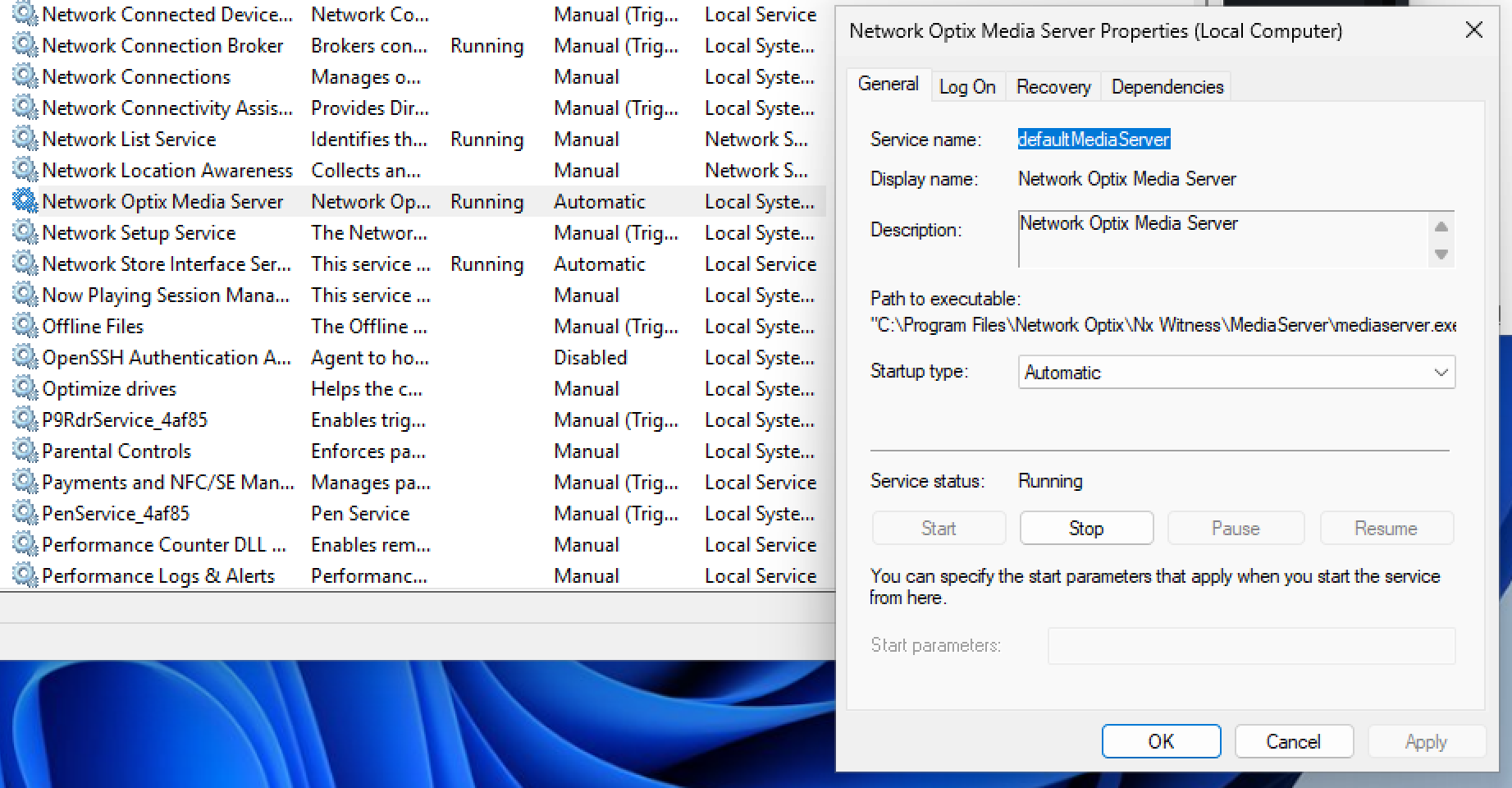Viewport: 1512px width, 788px height.
Task: Select the Offline Files service name
Action: pyautogui.click(x=93, y=327)
